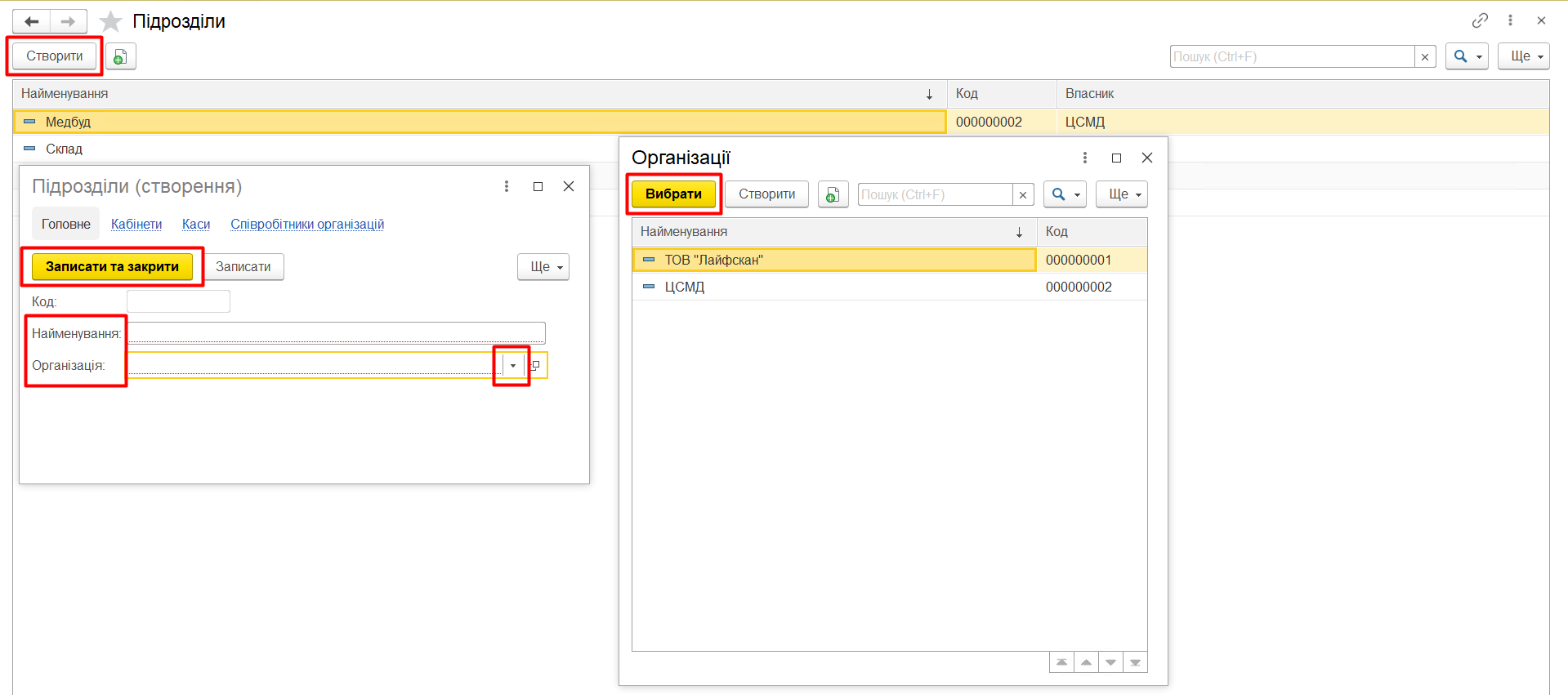Open Співробітники організацій tab link
Viewport: 1568px width, 695px height.
pos(307,224)
